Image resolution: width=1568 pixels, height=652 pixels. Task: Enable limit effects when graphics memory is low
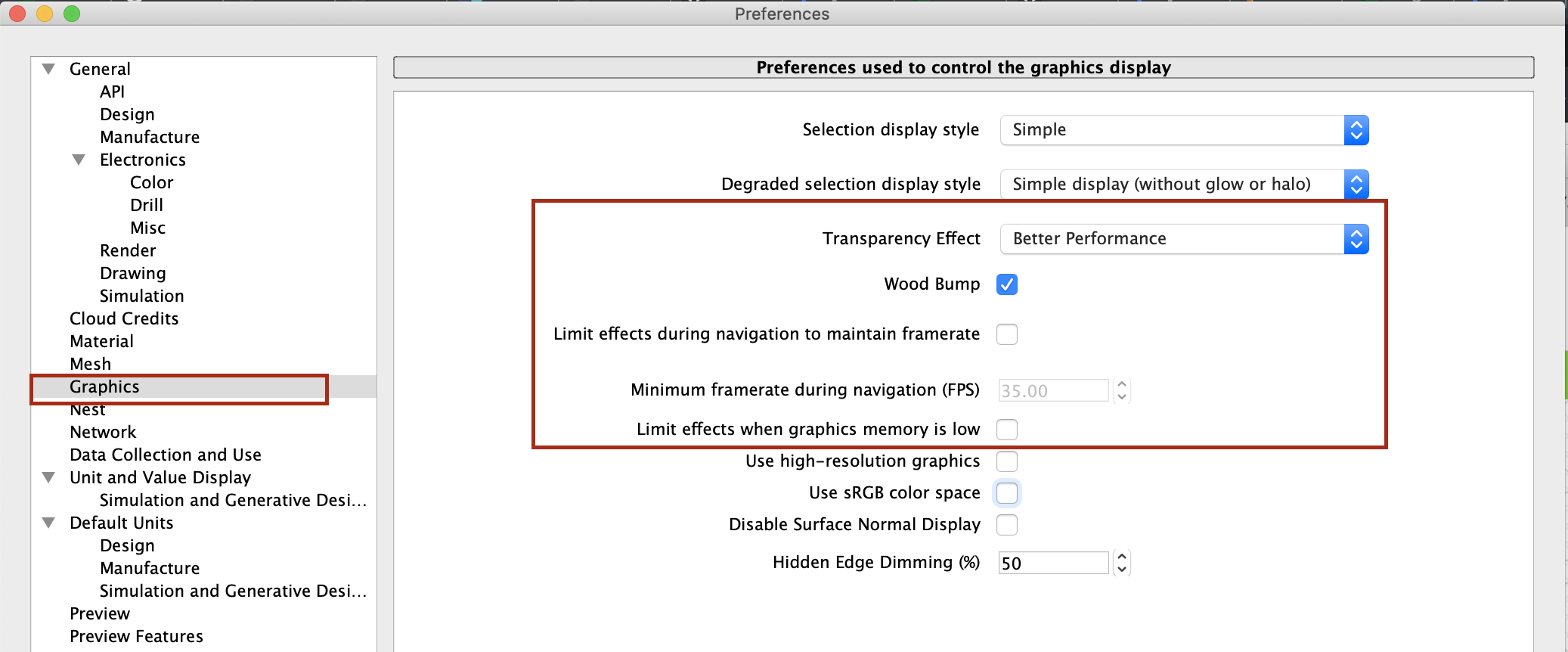click(x=1007, y=430)
